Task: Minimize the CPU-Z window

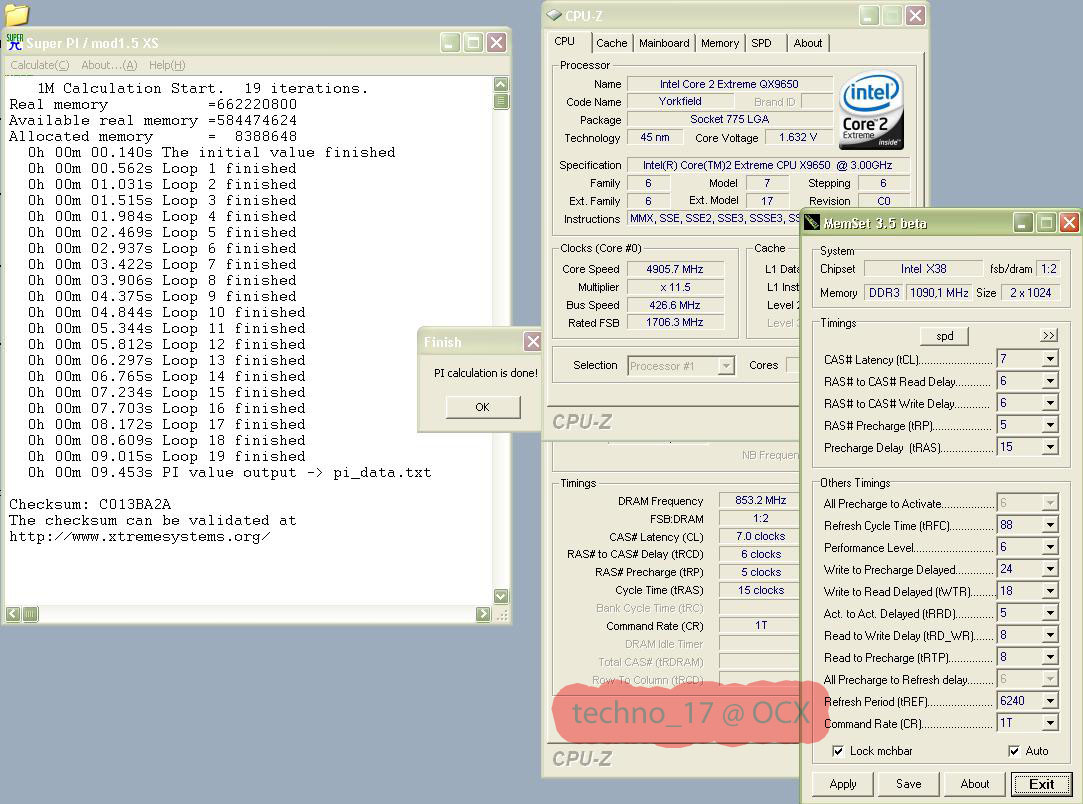Action: (x=869, y=15)
